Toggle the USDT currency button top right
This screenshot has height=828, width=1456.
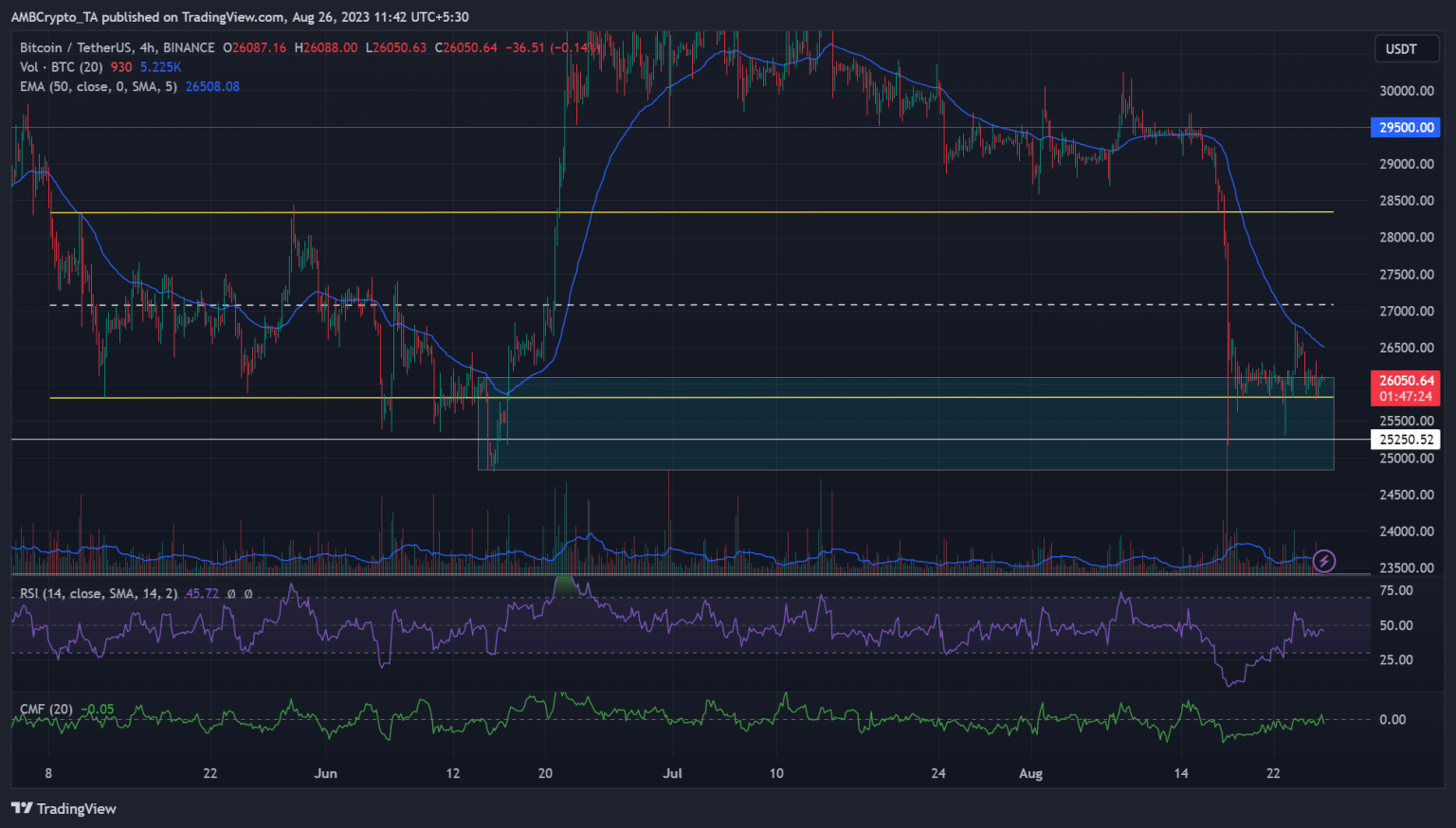click(1407, 48)
